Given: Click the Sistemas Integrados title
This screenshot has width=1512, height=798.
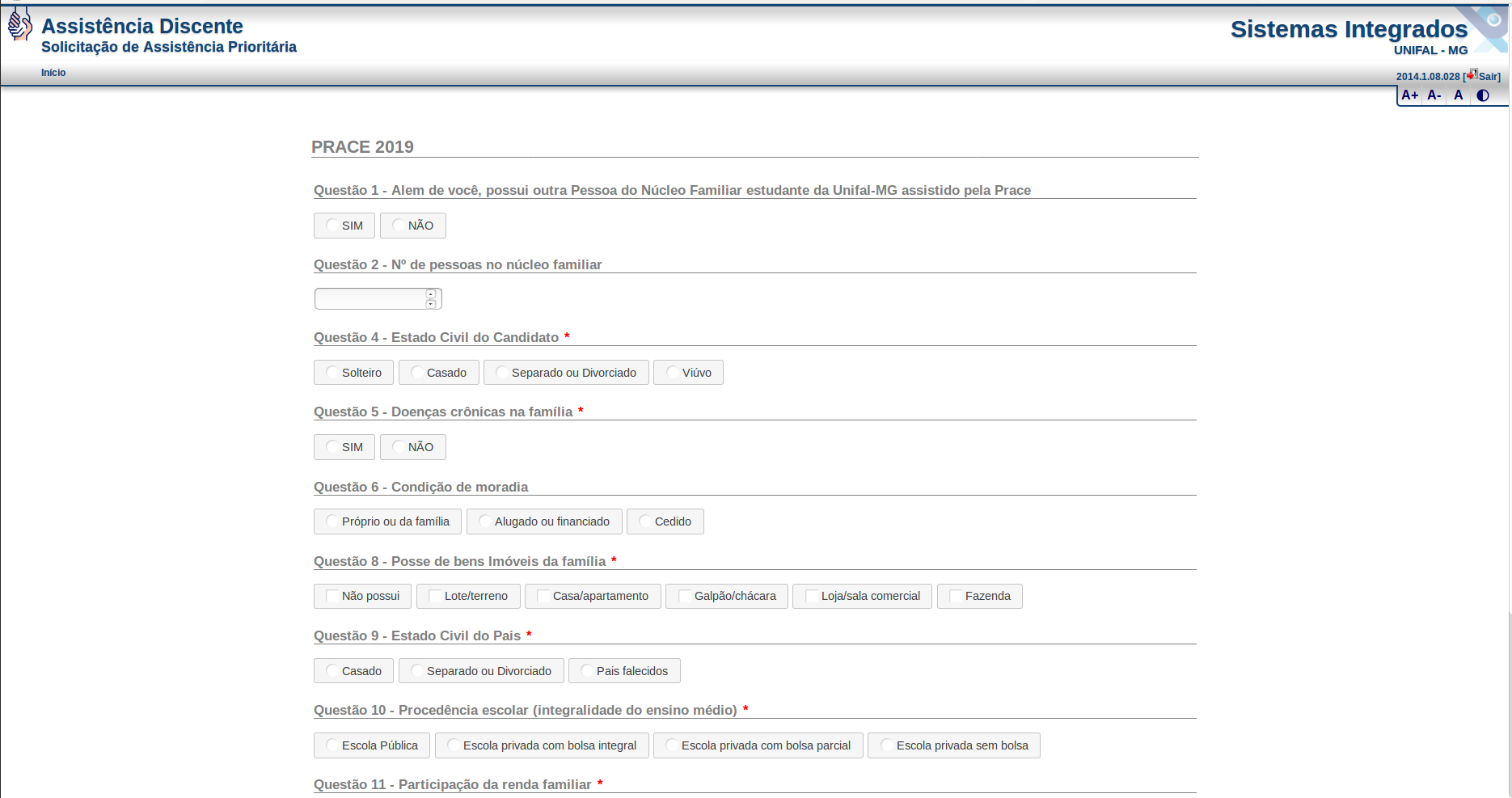Looking at the screenshot, I should [x=1349, y=29].
